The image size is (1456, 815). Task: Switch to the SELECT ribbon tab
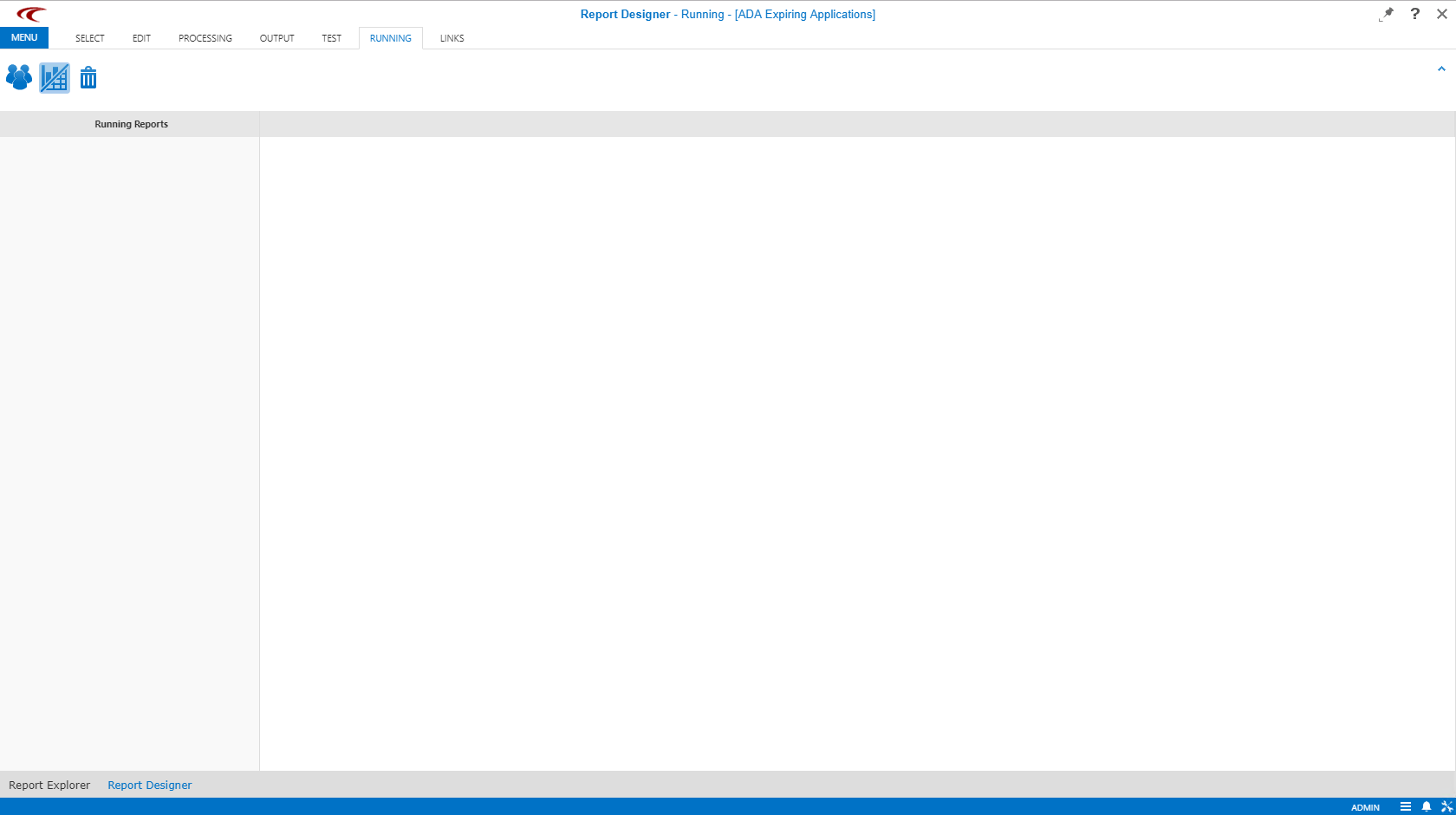pyautogui.click(x=89, y=38)
